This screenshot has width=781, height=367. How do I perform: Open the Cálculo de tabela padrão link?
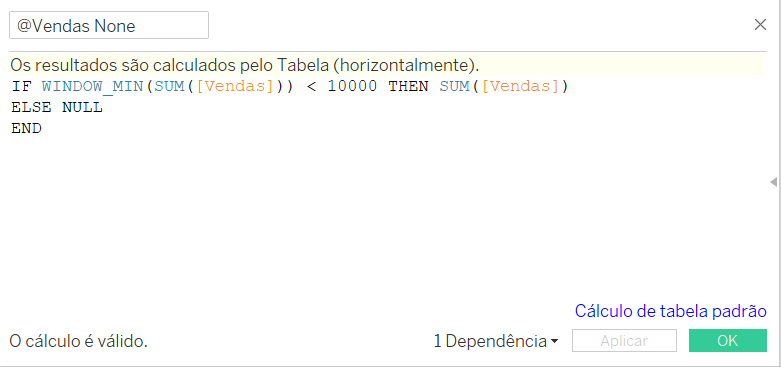coord(670,311)
